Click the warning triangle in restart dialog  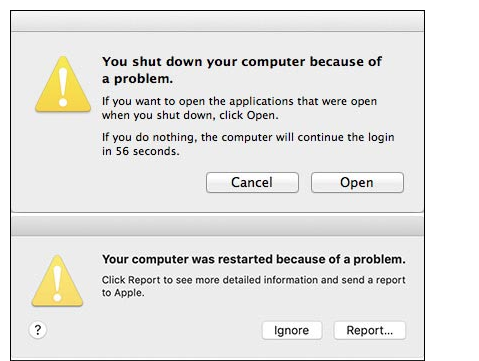pos(57,281)
